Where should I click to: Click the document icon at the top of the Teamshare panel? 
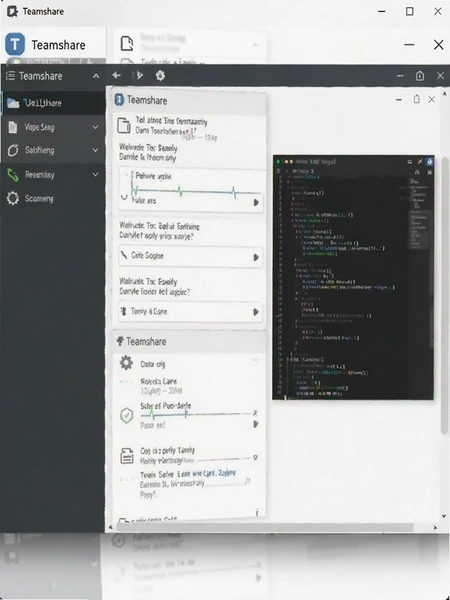pyautogui.click(x=124, y=126)
